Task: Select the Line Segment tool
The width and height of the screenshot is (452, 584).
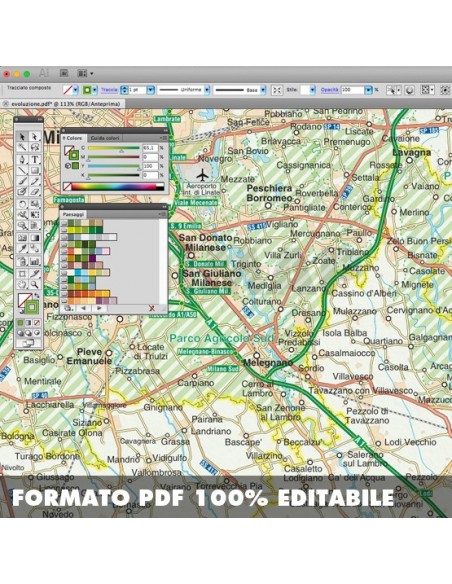Action: (x=22, y=171)
